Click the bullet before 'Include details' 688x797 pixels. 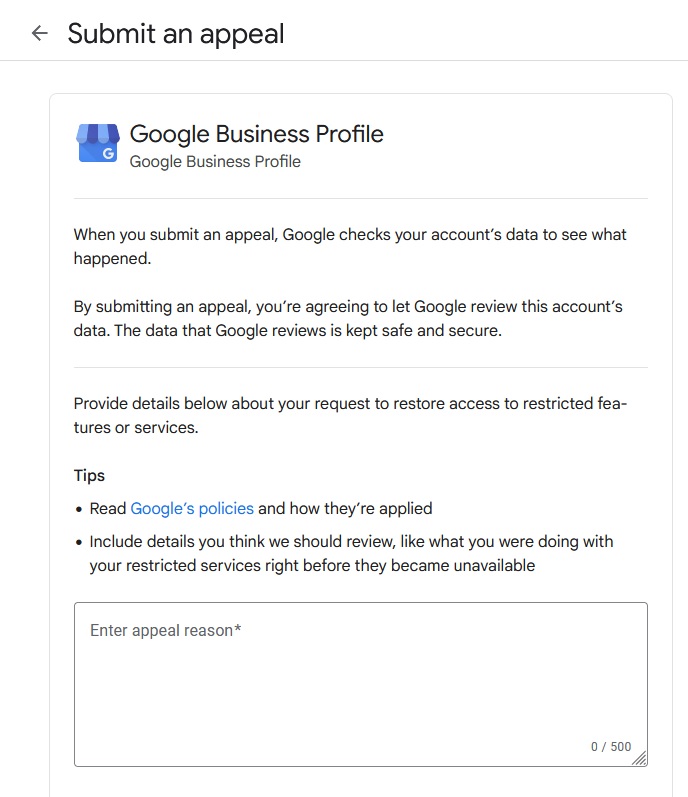click(79, 542)
